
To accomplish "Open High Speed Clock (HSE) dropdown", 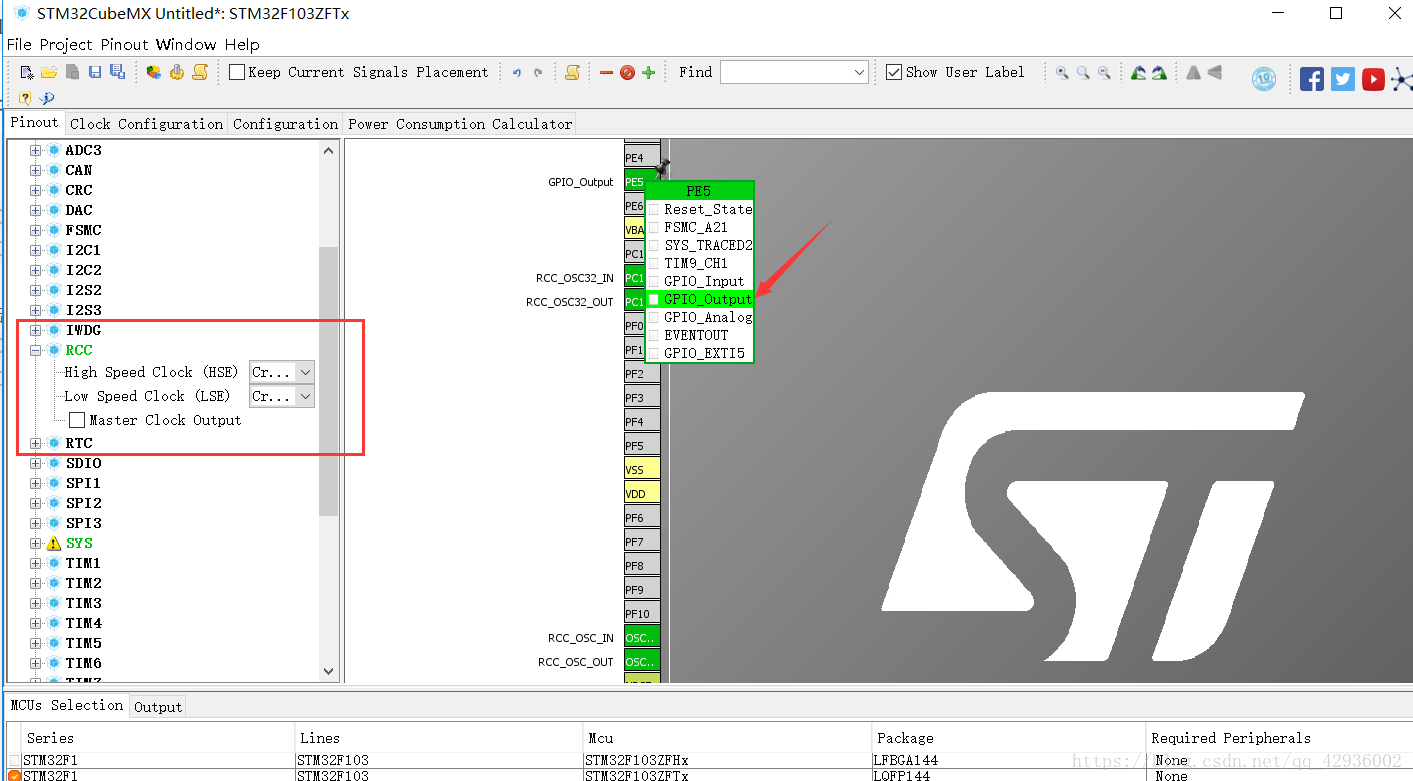I will point(282,372).
